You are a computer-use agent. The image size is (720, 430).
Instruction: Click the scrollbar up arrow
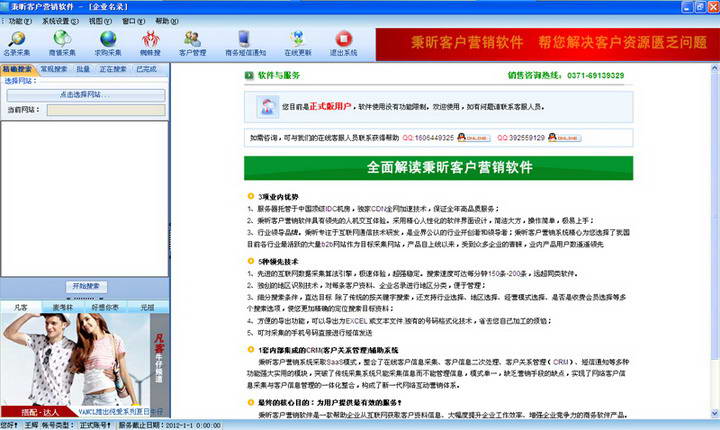click(x=715, y=68)
